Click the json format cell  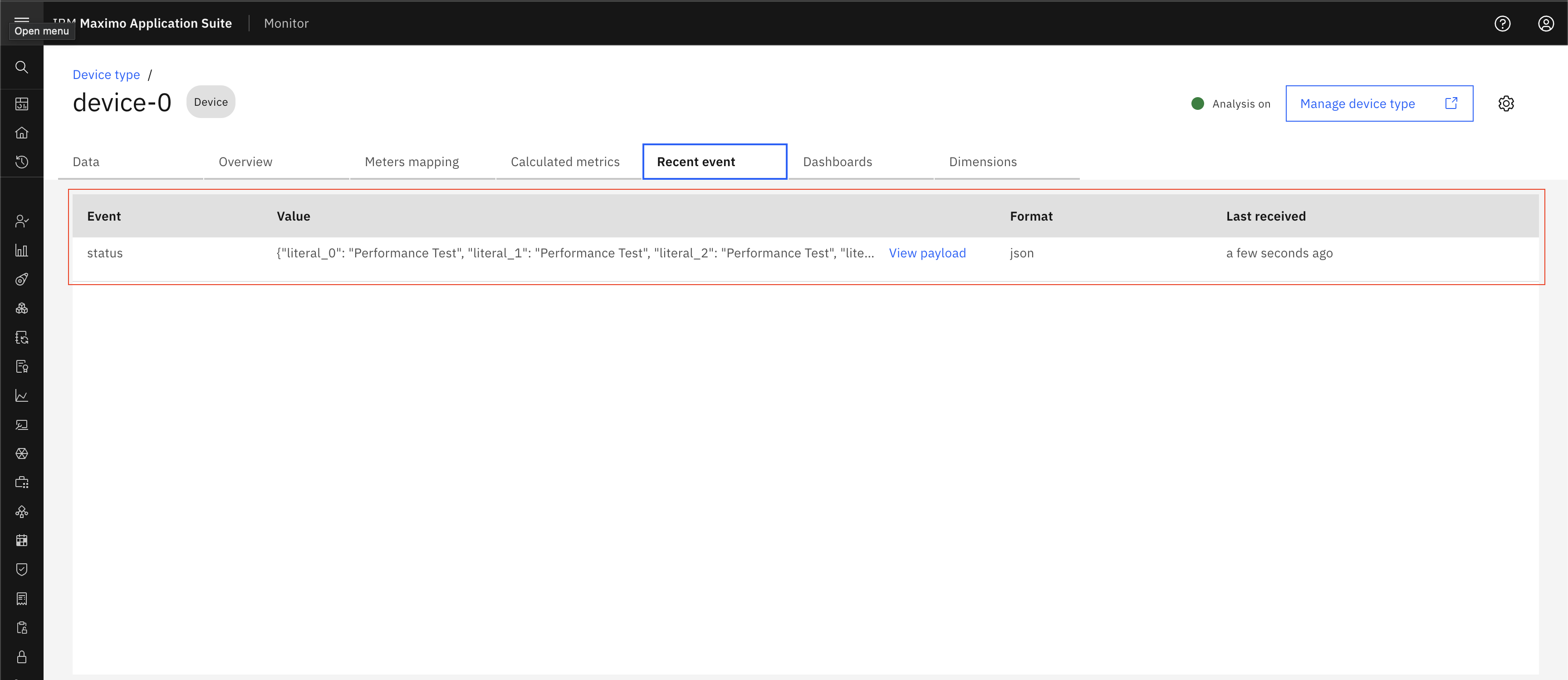(1021, 253)
